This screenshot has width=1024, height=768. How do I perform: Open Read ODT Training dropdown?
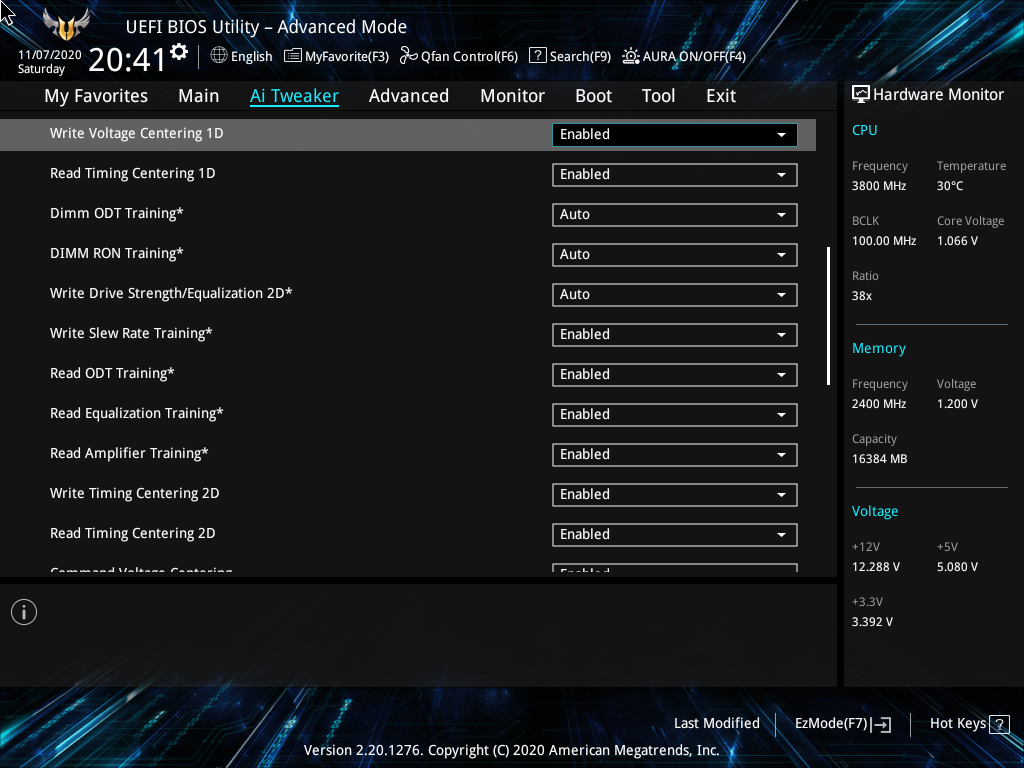click(x=675, y=374)
